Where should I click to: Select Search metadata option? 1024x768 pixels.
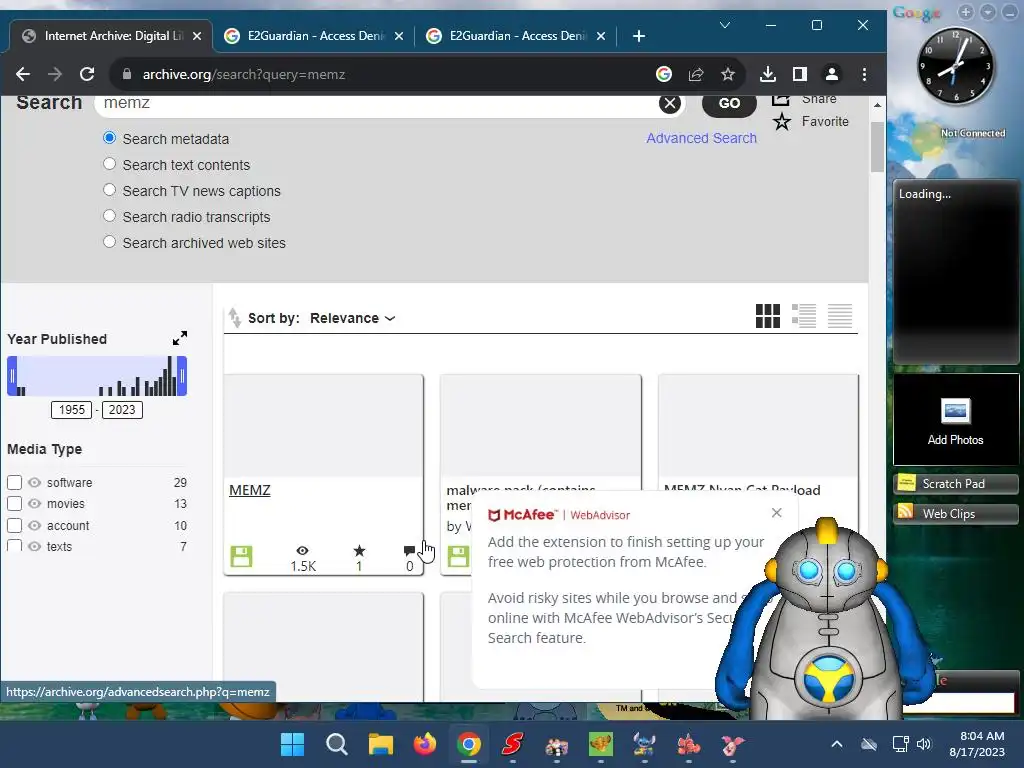(x=109, y=138)
